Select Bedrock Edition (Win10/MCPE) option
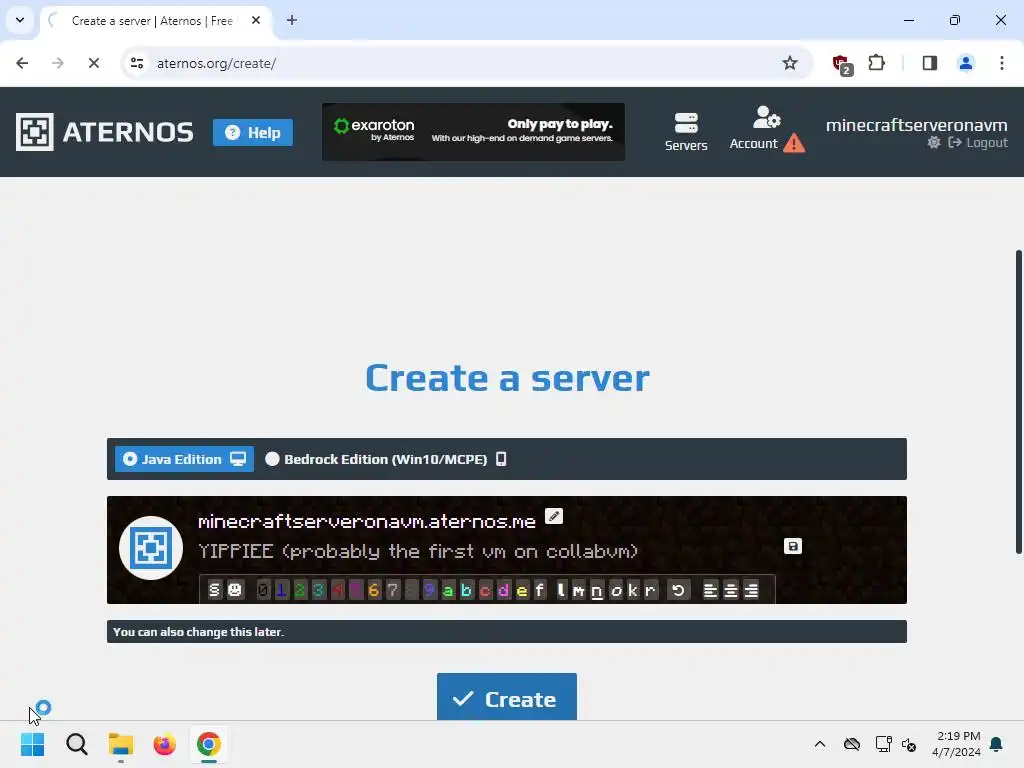The image size is (1024, 768). (x=385, y=459)
